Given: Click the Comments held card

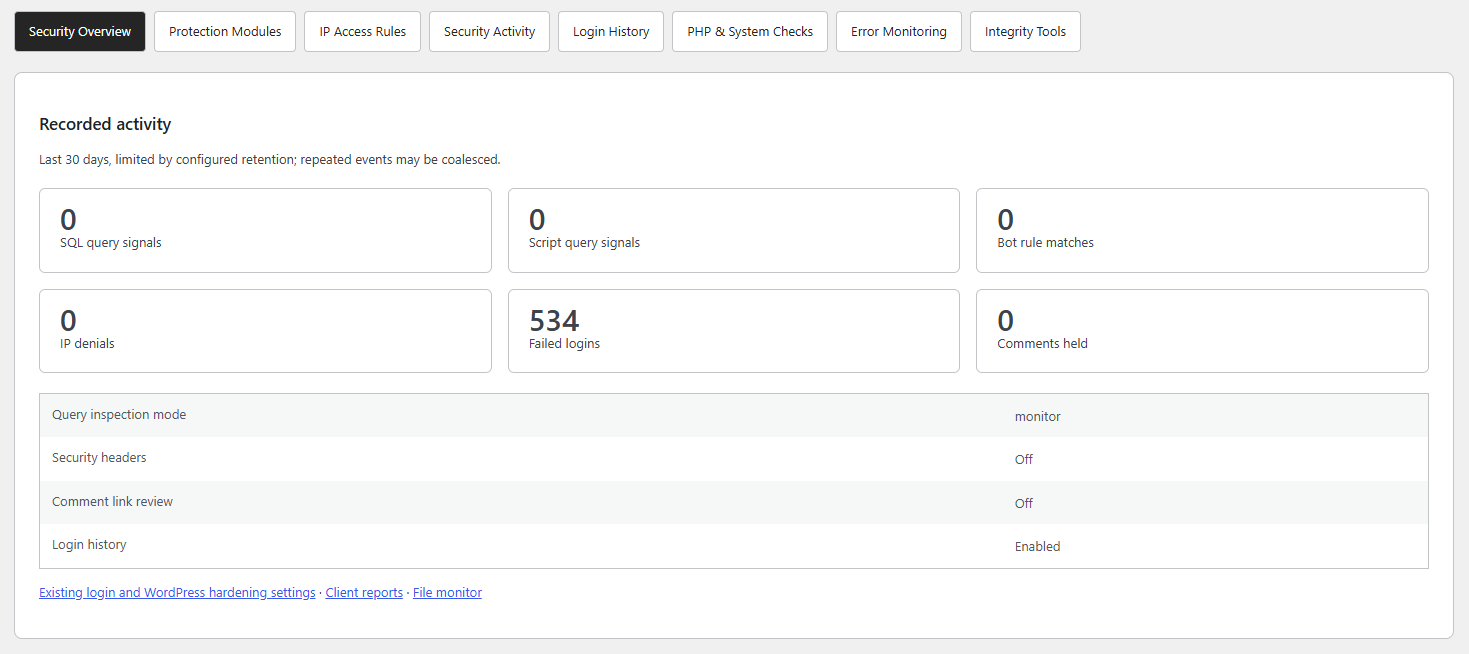Looking at the screenshot, I should 1202,331.
